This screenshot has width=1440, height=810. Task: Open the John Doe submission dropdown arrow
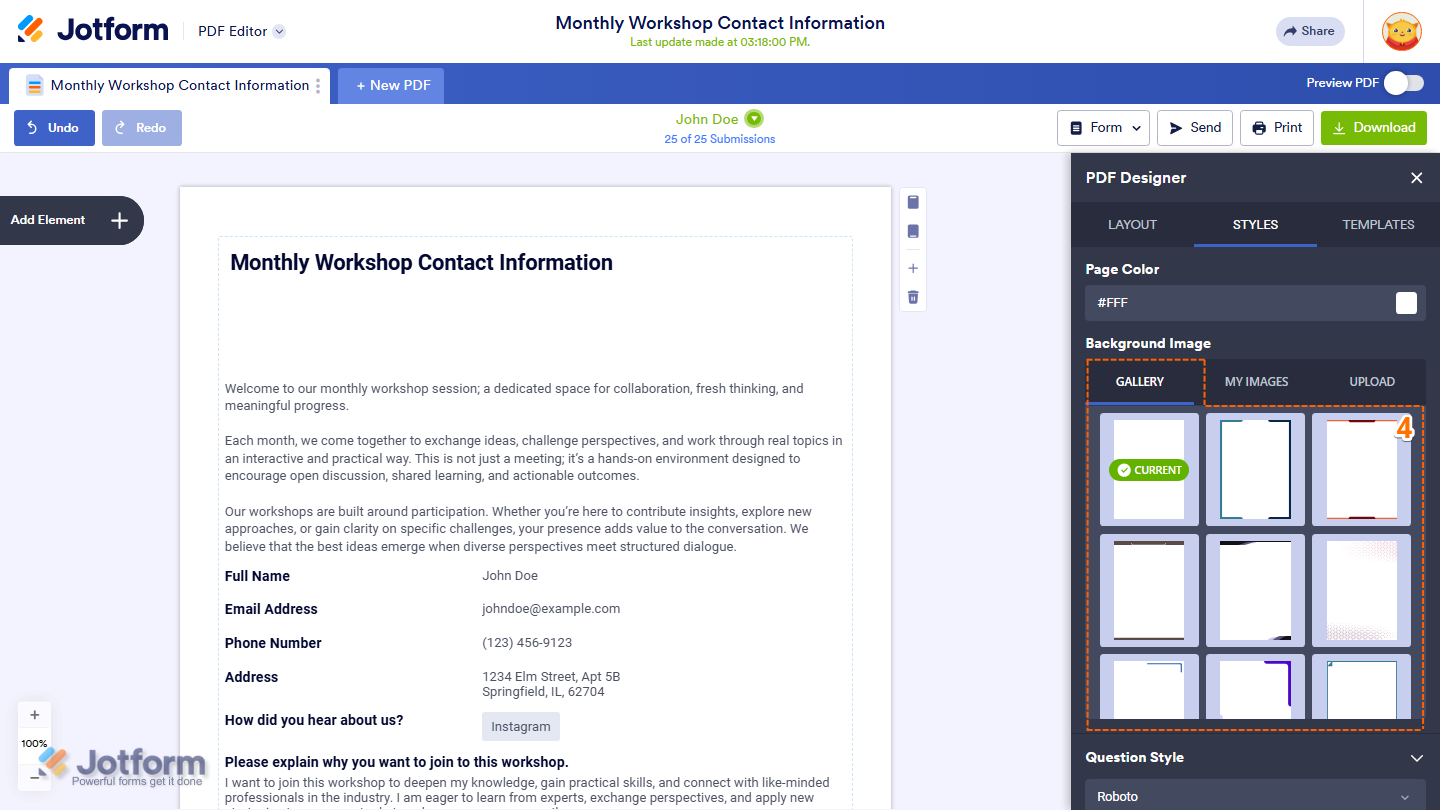pyautogui.click(x=754, y=119)
